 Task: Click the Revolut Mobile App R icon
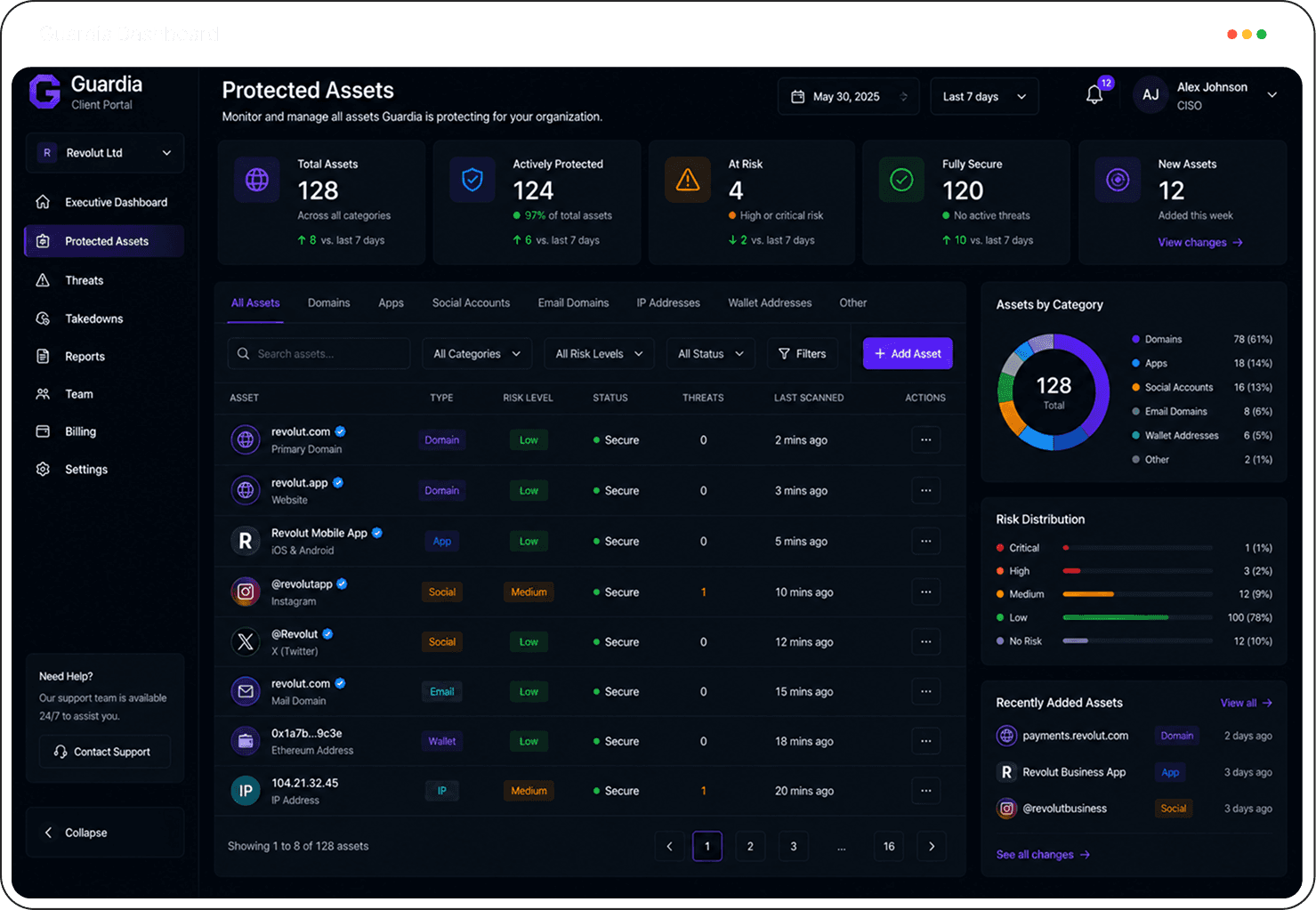pyautogui.click(x=246, y=541)
